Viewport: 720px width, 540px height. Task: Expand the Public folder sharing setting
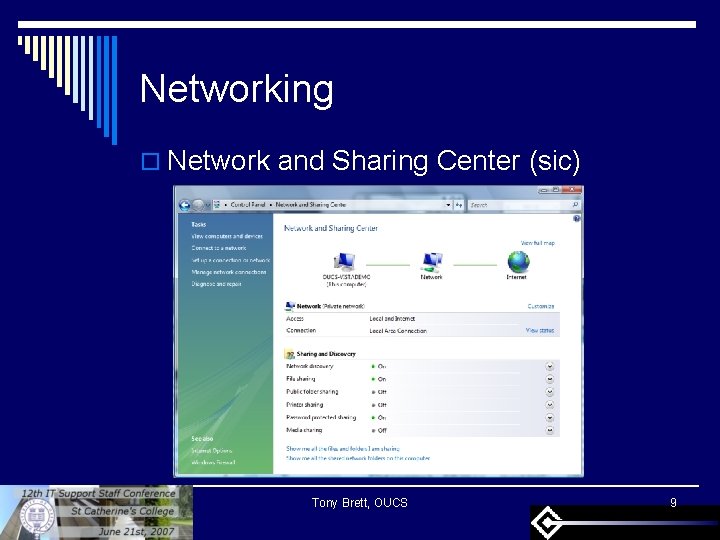[550, 392]
